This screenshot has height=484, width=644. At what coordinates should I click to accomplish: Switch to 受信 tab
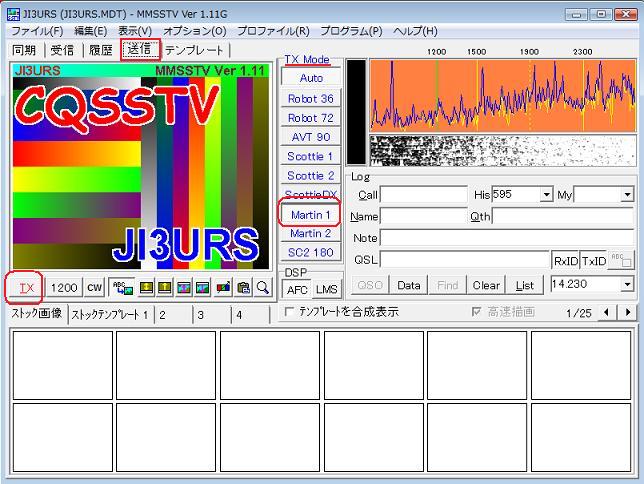[62, 50]
